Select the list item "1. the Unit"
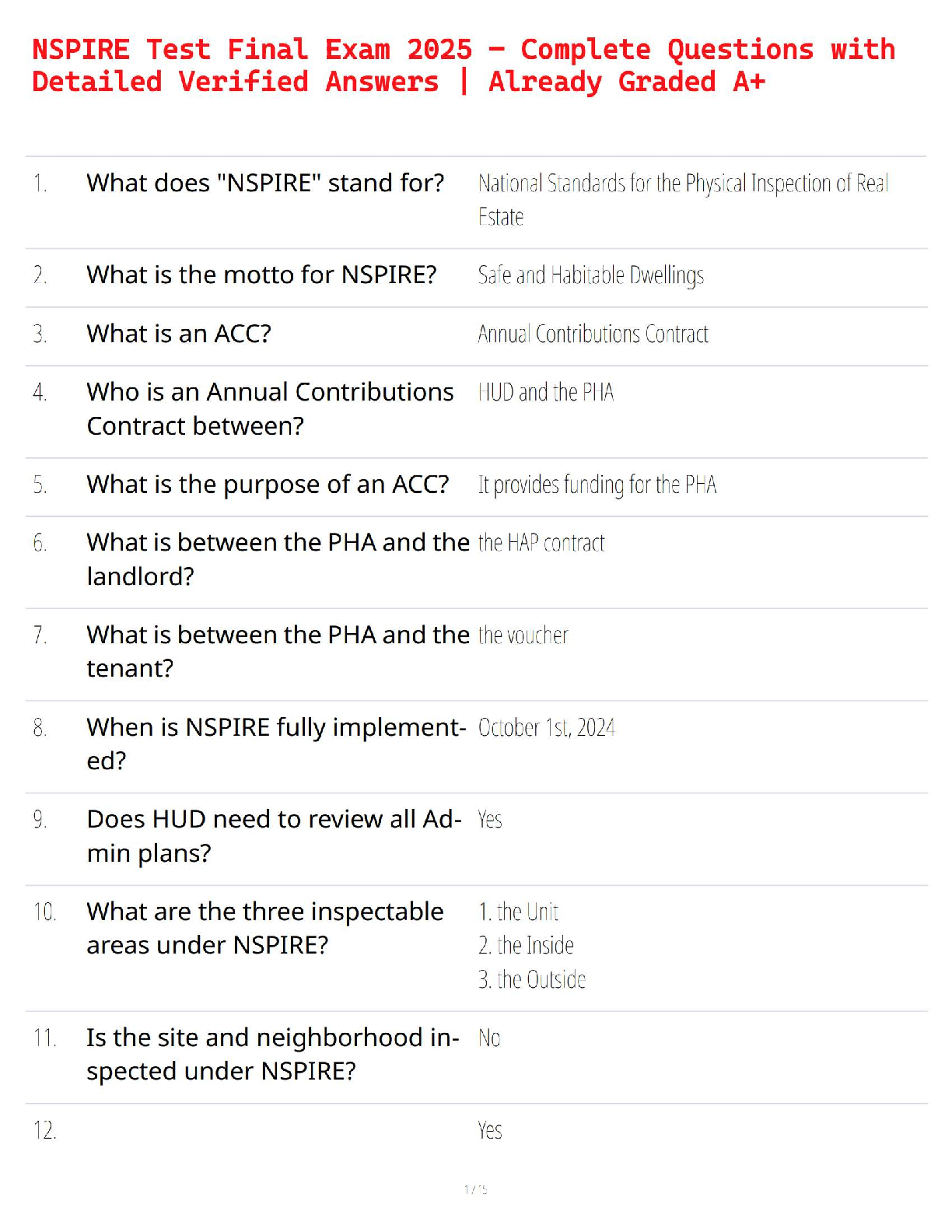This screenshot has height=1232, width=952. tap(518, 912)
